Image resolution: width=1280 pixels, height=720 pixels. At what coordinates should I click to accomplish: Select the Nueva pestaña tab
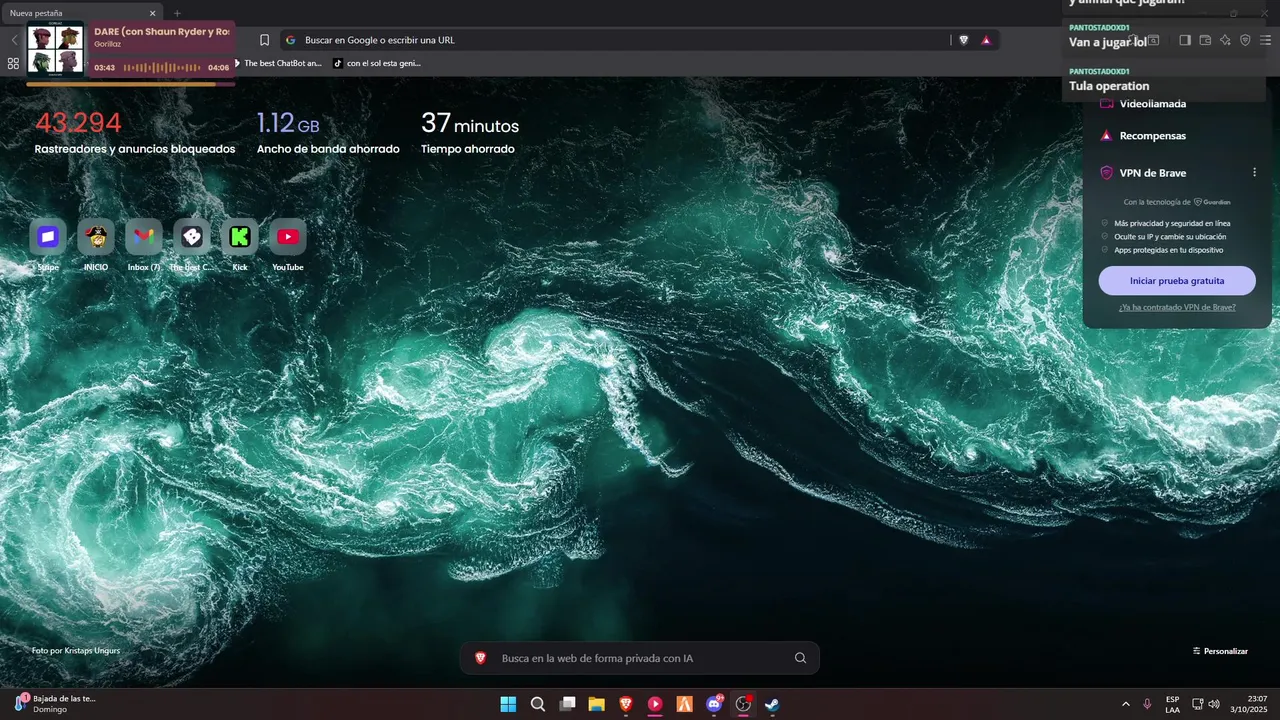[81, 13]
